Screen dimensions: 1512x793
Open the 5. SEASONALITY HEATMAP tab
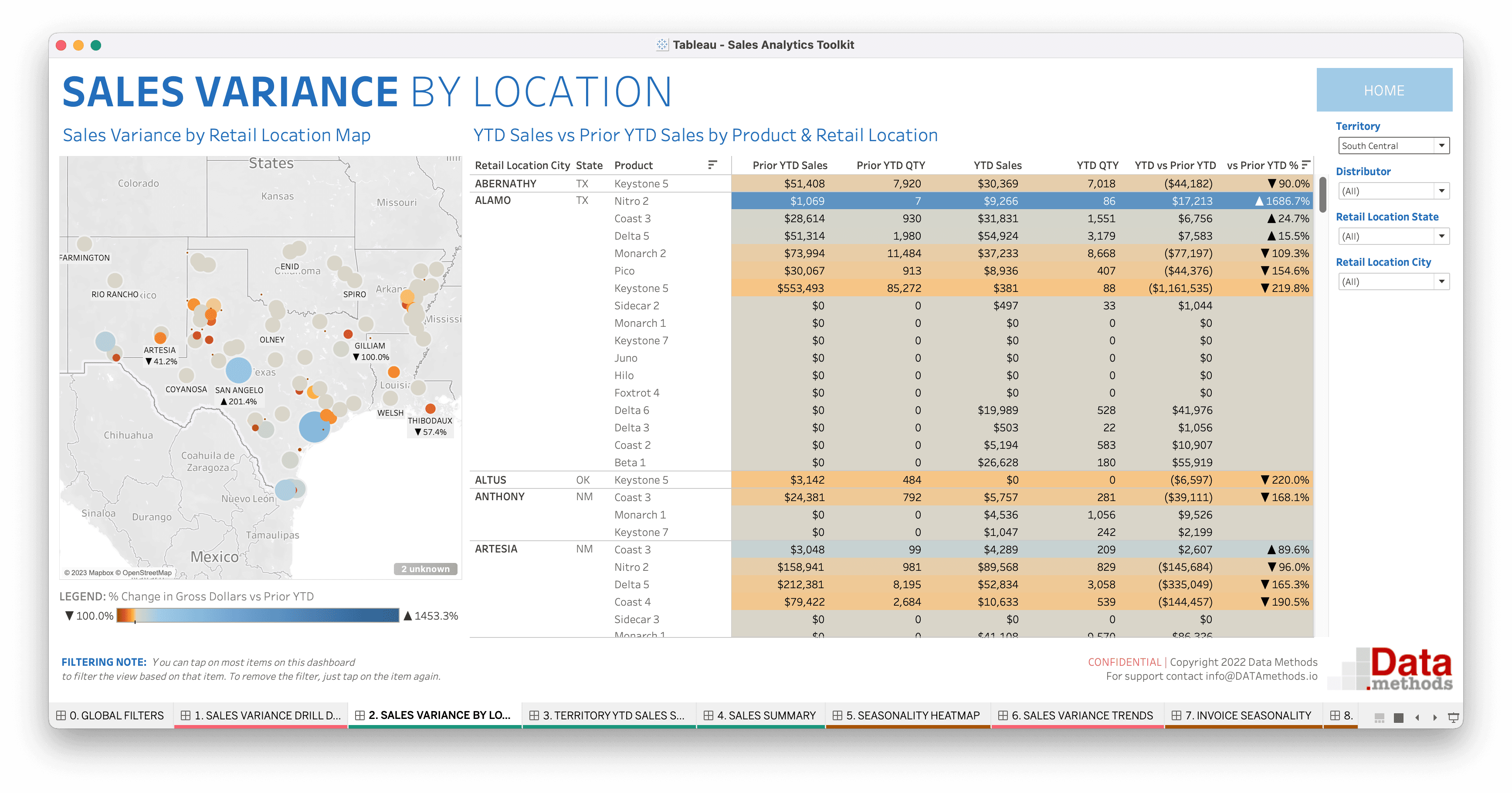pos(907,715)
